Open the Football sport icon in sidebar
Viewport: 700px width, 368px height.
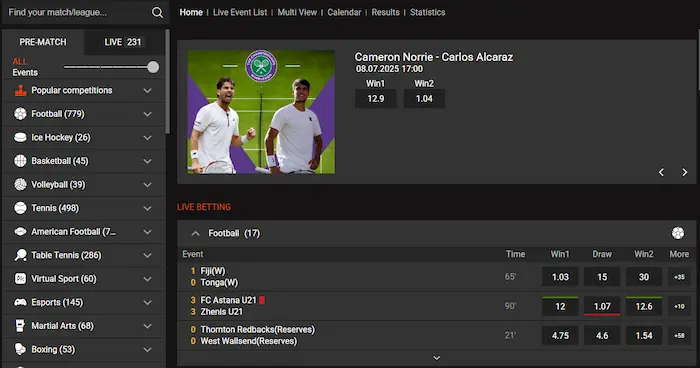click(x=20, y=114)
